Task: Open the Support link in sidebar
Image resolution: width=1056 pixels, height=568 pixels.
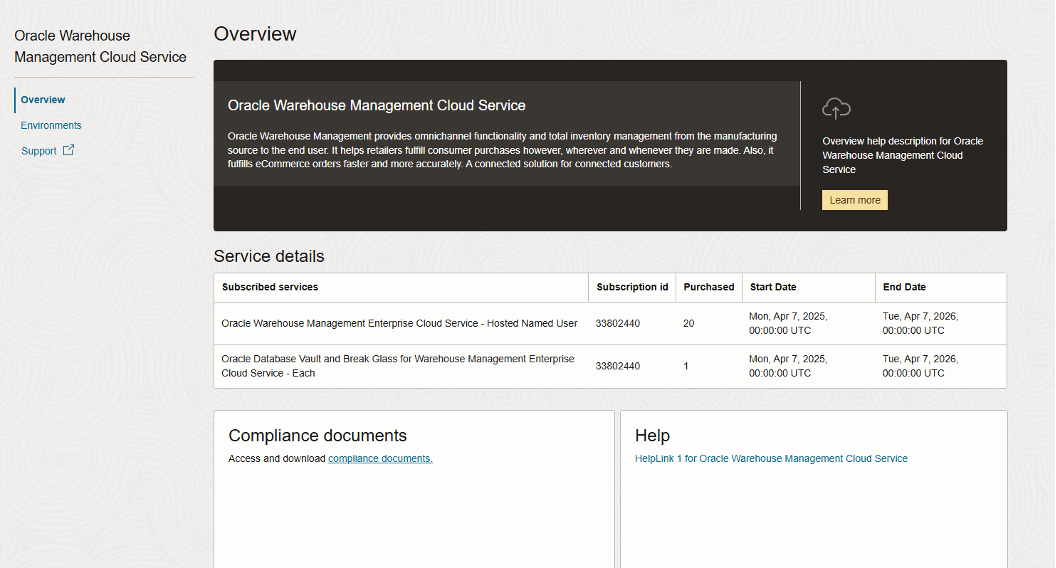Action: coord(38,151)
